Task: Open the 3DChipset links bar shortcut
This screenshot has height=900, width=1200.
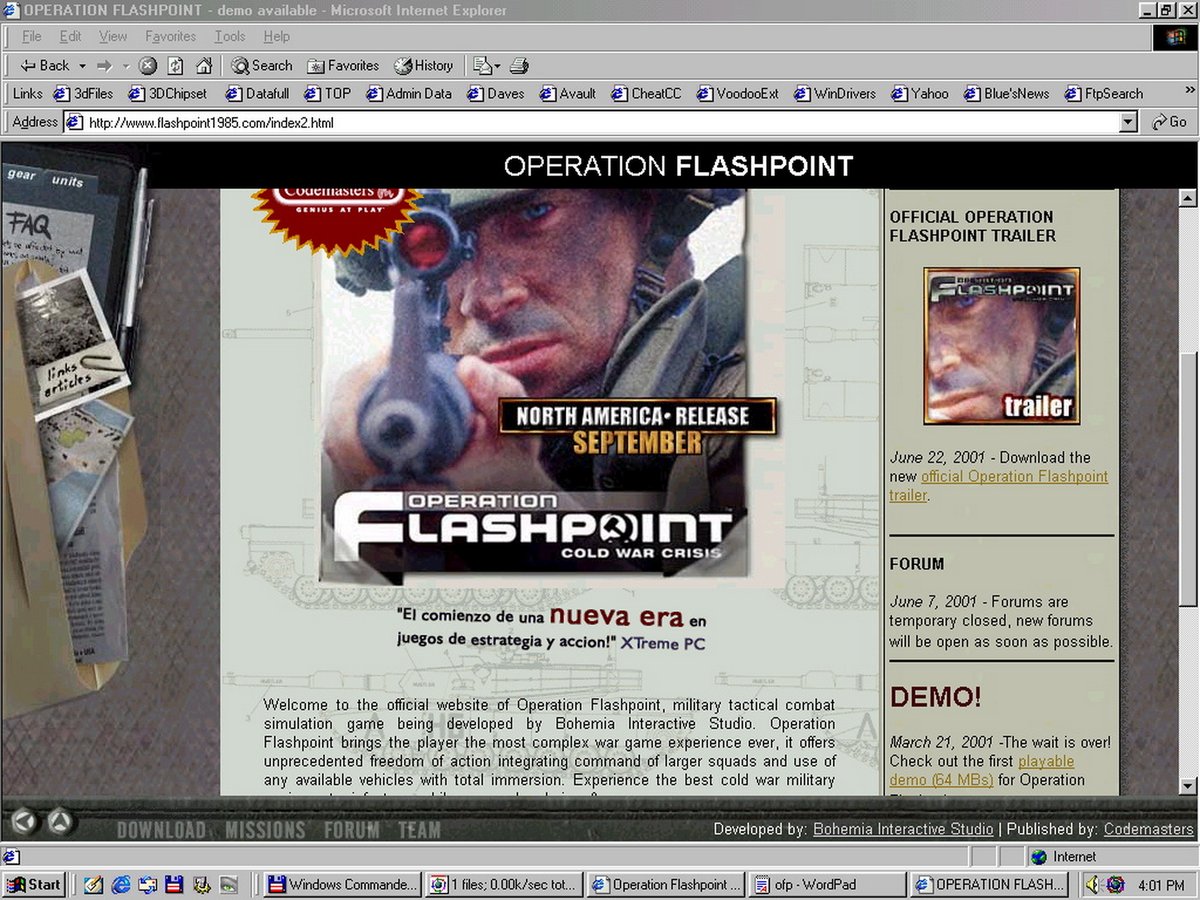Action: [168, 94]
